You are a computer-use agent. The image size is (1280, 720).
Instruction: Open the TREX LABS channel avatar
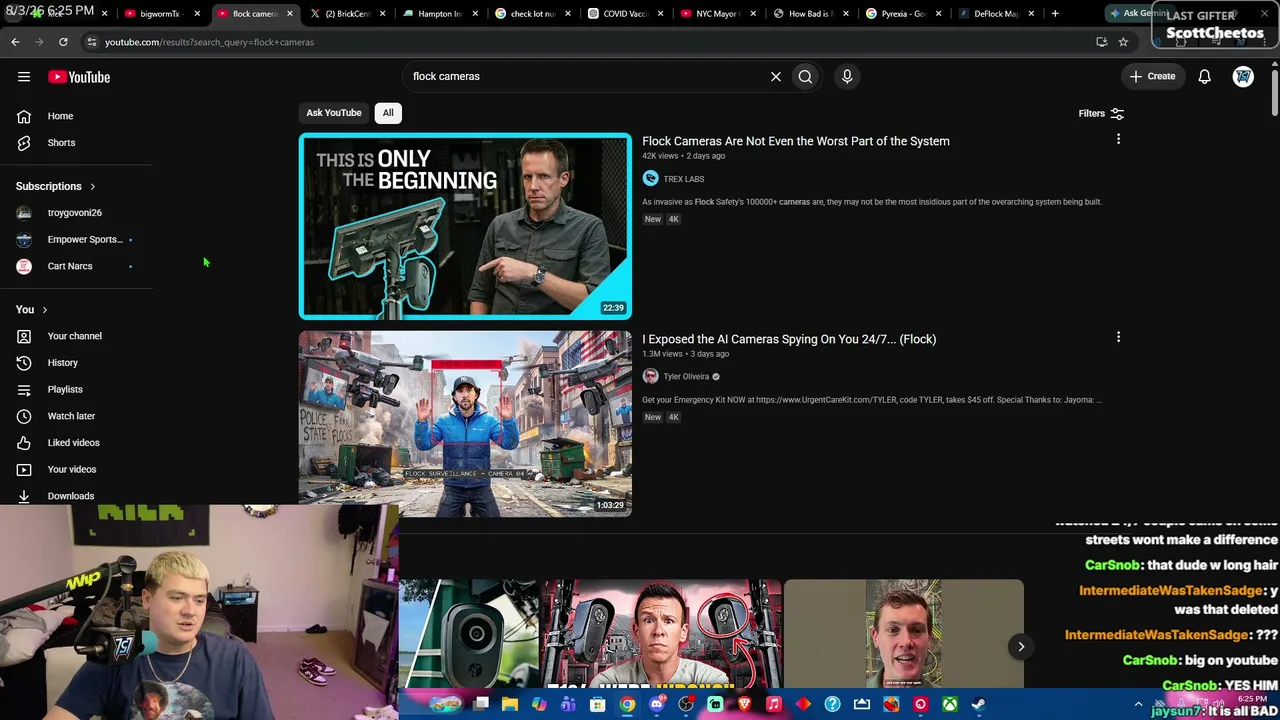coord(650,179)
